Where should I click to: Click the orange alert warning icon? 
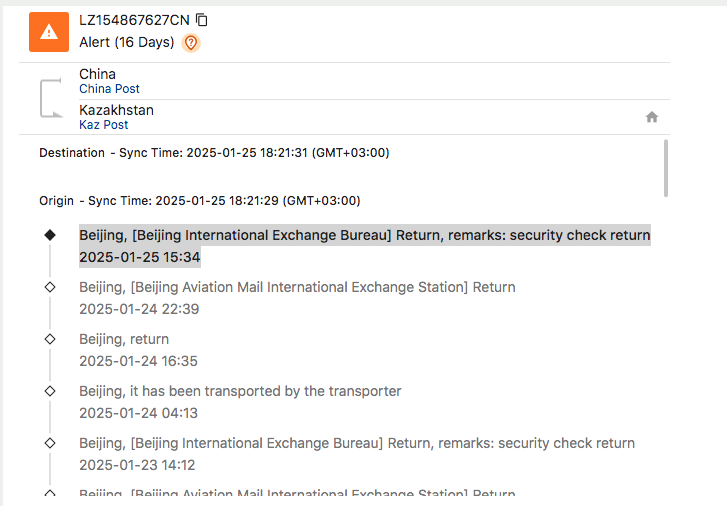pyautogui.click(x=49, y=32)
